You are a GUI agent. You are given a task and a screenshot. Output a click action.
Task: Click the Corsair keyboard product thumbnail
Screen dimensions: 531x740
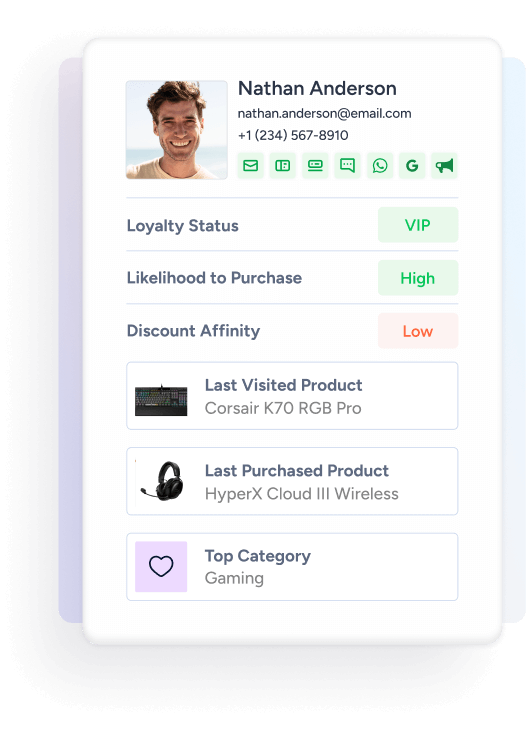coord(161,400)
